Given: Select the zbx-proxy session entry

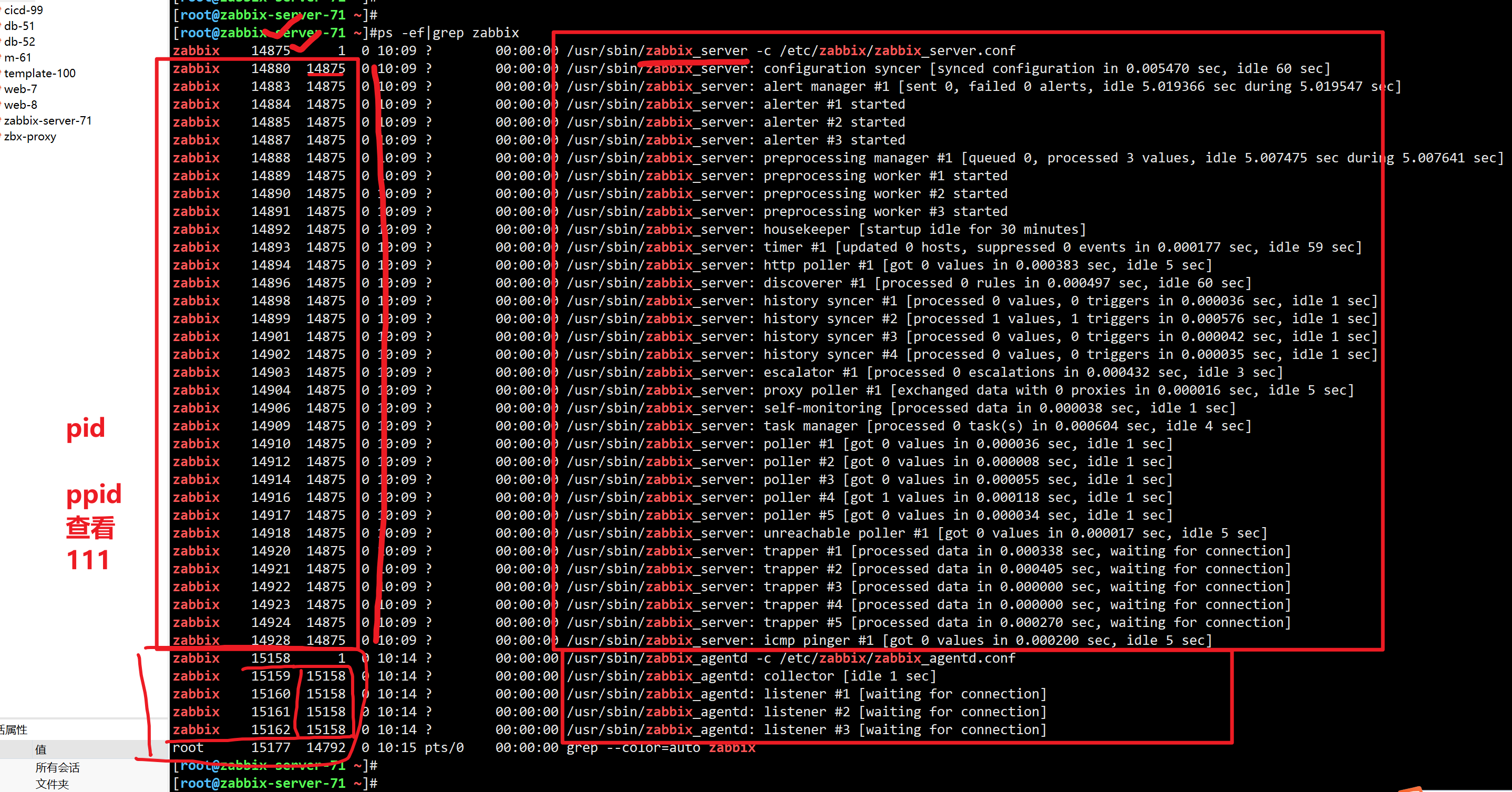Looking at the screenshot, I should coord(30,137).
